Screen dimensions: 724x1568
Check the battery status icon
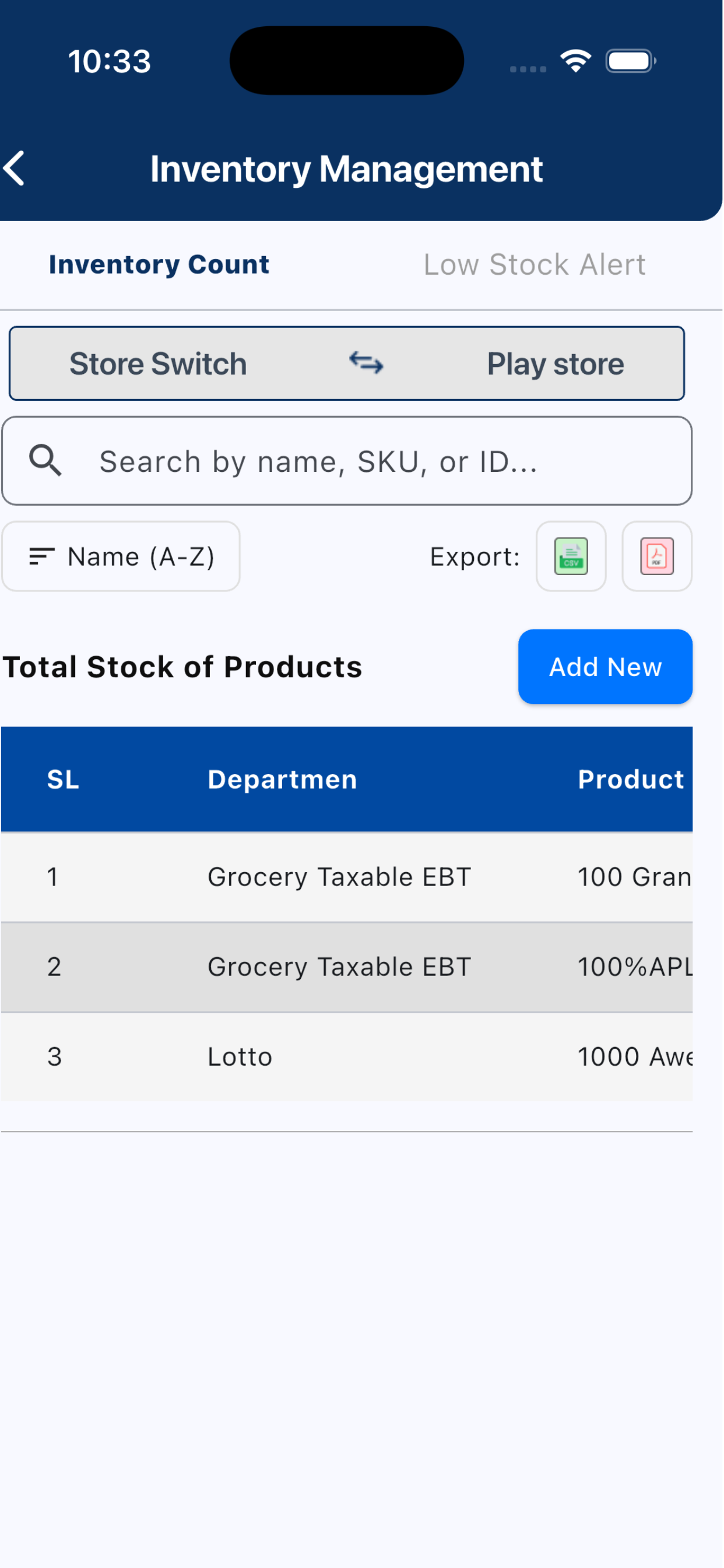coord(631,61)
